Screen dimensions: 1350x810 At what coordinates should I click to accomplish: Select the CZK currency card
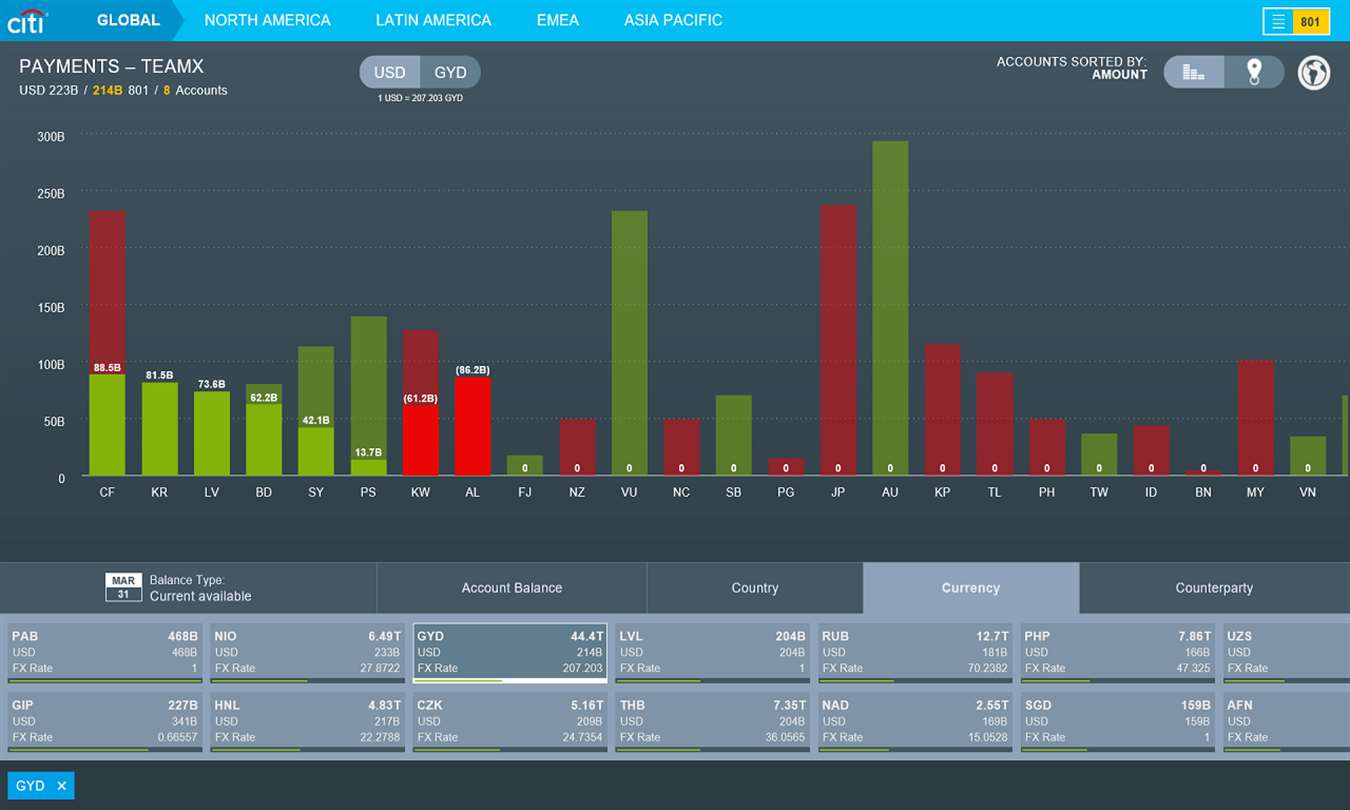pos(510,723)
